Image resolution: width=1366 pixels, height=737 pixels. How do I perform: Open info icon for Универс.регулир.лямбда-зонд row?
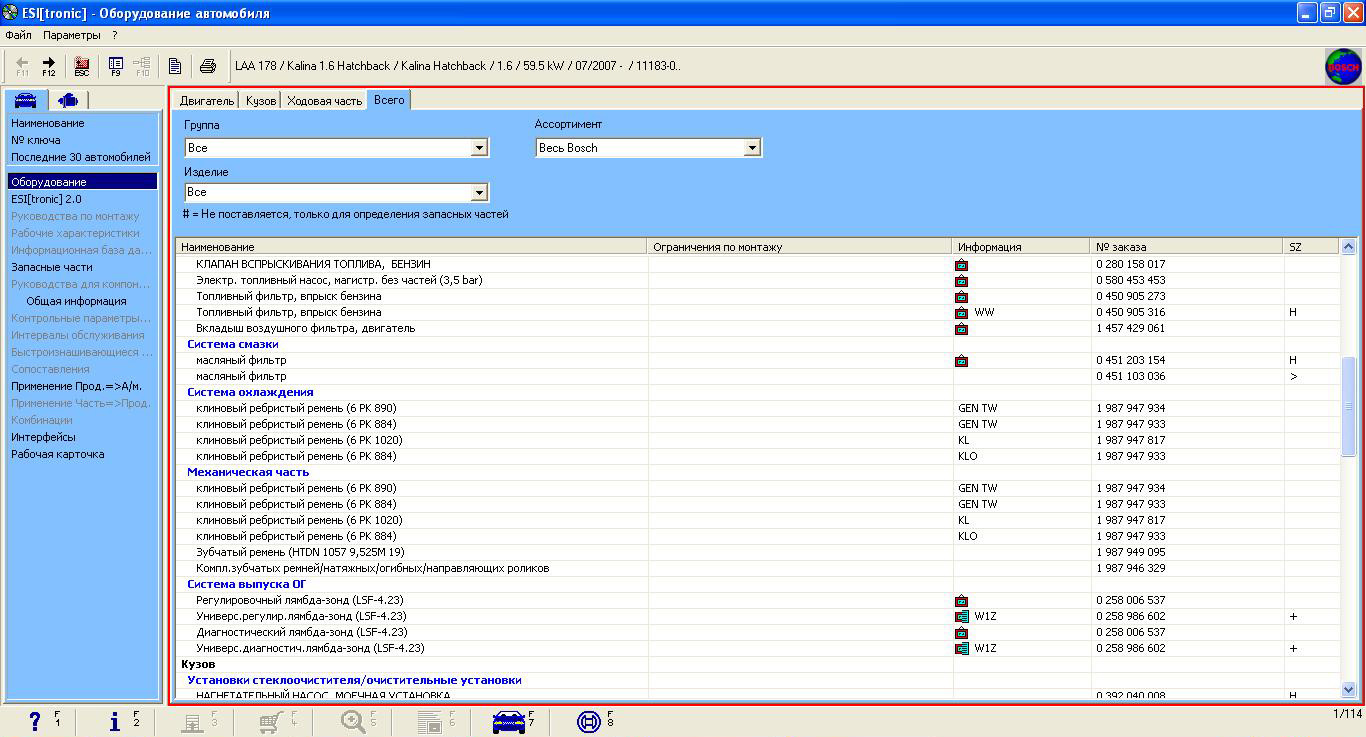961,617
